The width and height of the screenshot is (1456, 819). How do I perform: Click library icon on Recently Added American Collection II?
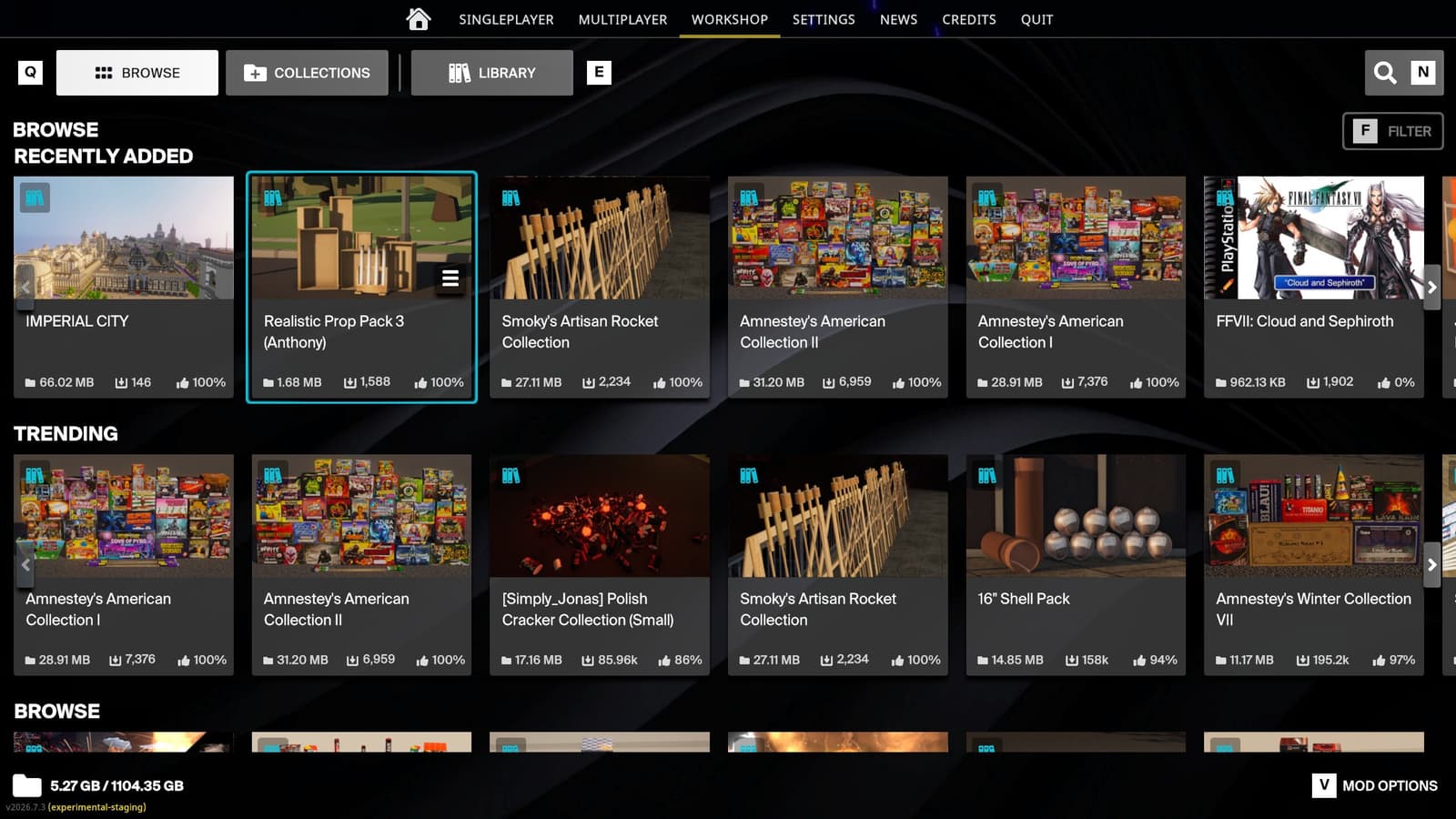pyautogui.click(x=749, y=197)
